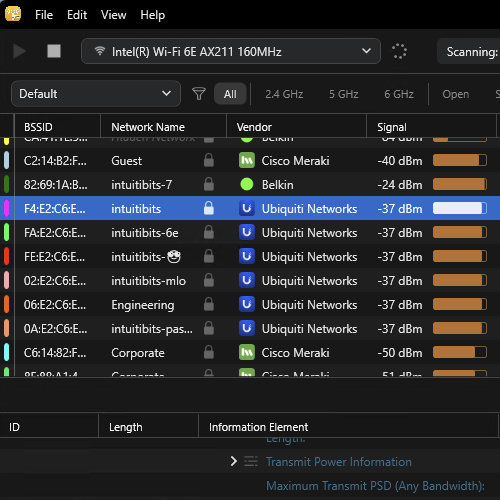
Task: Click Belkin vendor name in intuitibits-7 row
Action: tap(277, 185)
